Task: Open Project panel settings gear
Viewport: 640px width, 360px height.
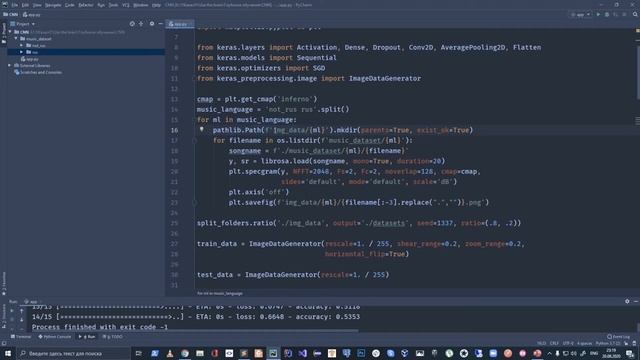Action: [152, 24]
